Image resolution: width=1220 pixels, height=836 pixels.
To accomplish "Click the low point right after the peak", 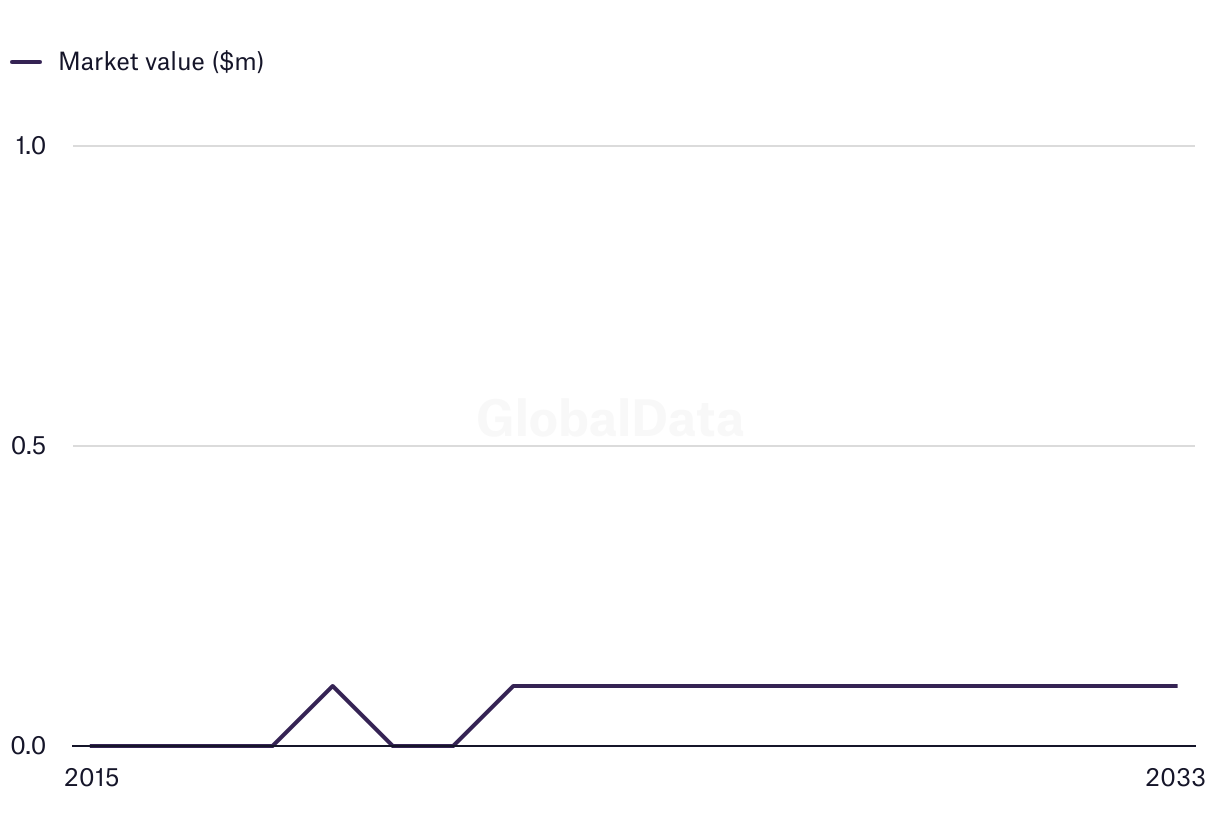I will tap(392, 745).
